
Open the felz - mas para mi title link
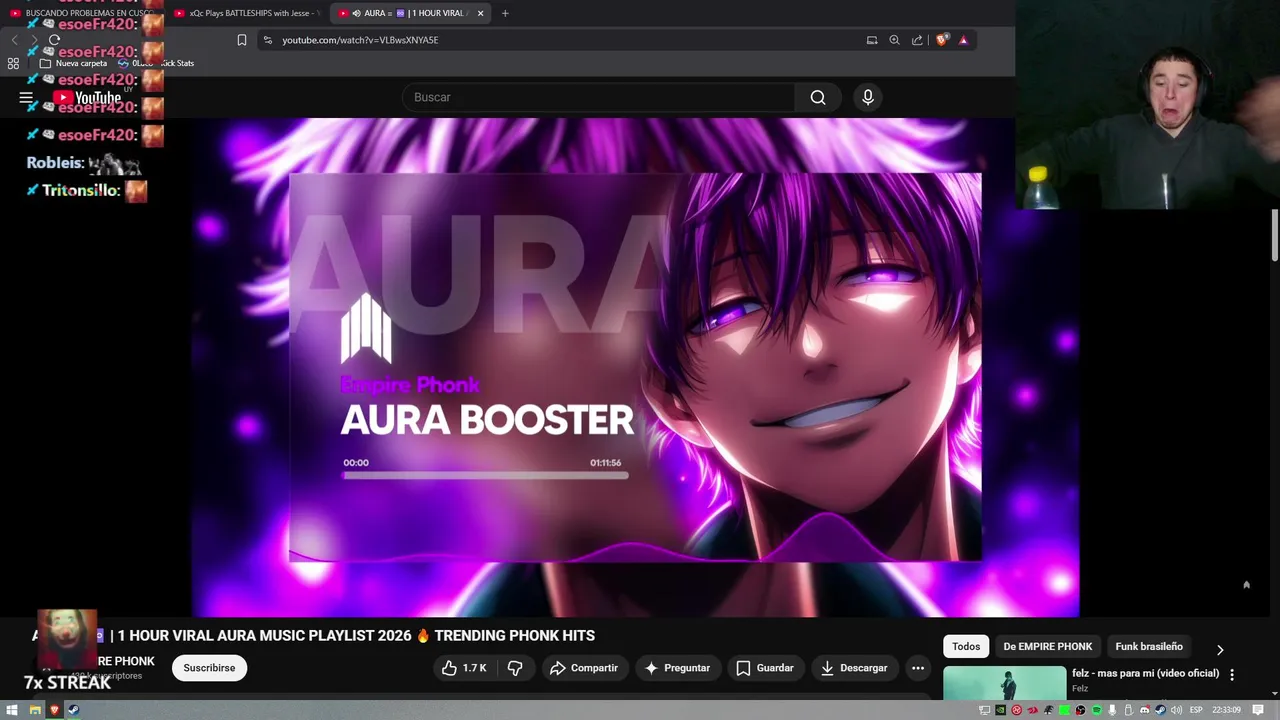coord(1145,673)
